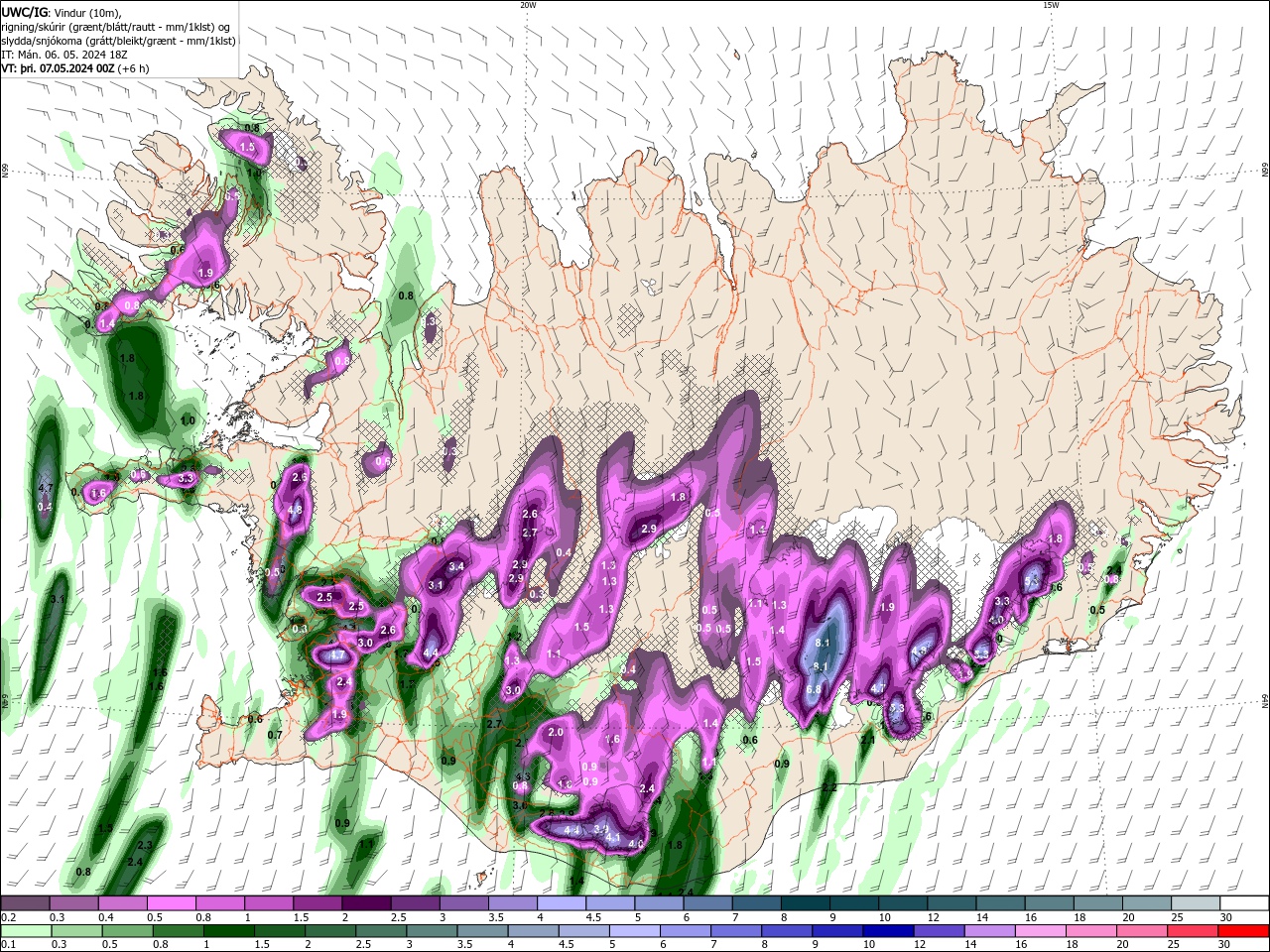Click the '4.8' value near the west coast

(295, 511)
